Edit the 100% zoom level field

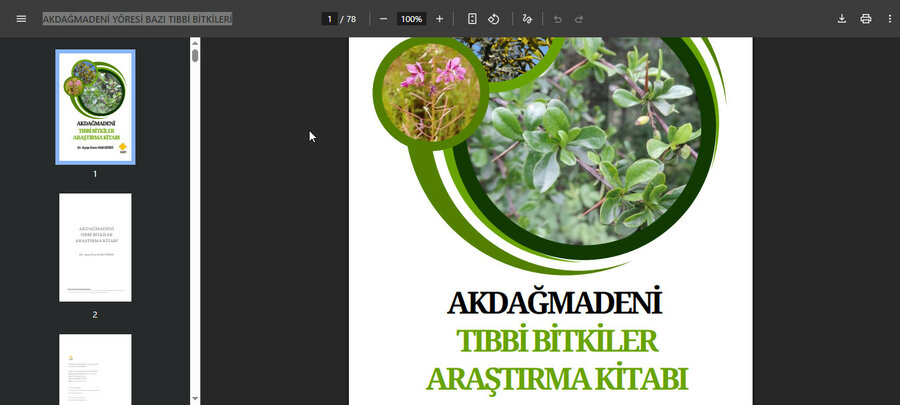(x=412, y=19)
